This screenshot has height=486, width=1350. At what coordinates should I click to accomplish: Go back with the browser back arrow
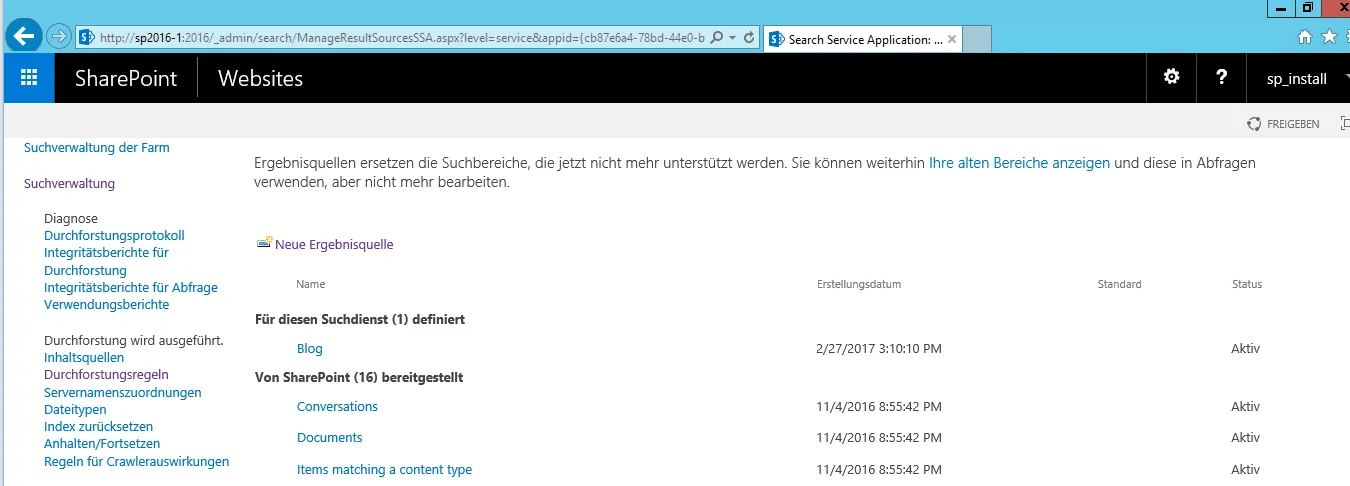24,37
